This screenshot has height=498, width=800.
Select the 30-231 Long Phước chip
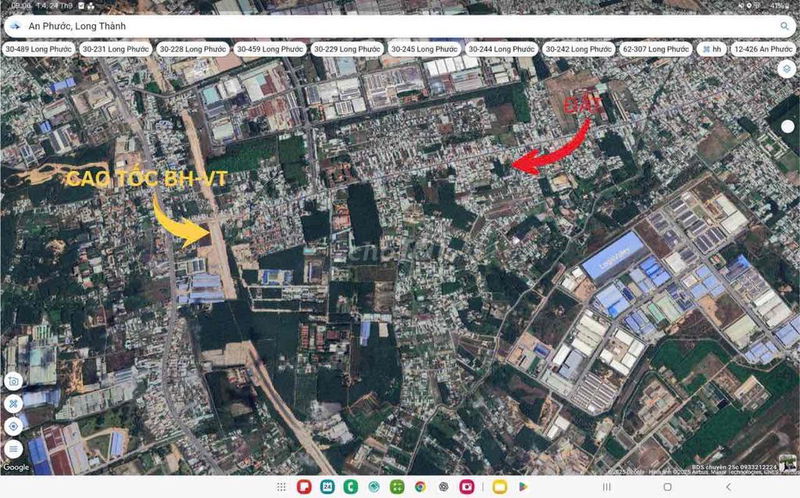(x=115, y=48)
